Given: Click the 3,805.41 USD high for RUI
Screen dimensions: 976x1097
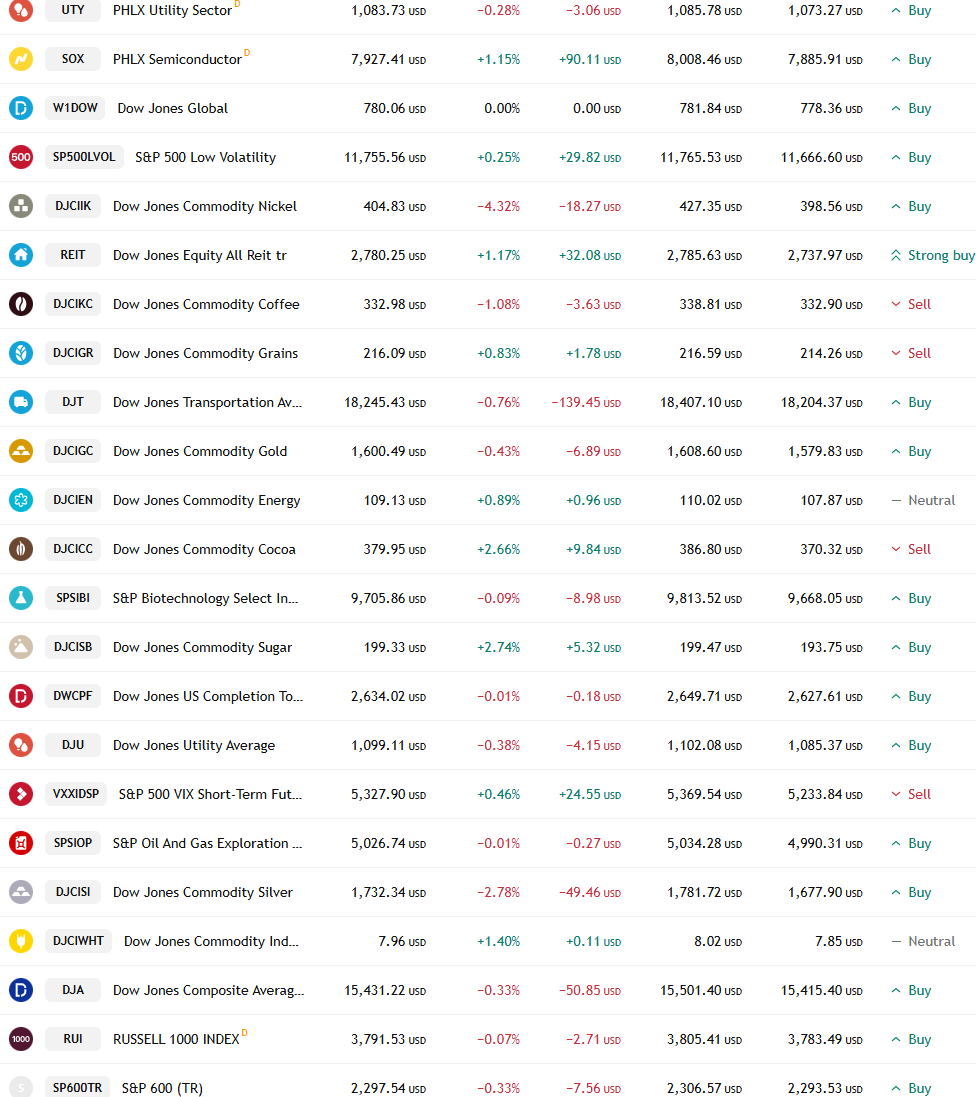Looking at the screenshot, I should click(705, 1039).
